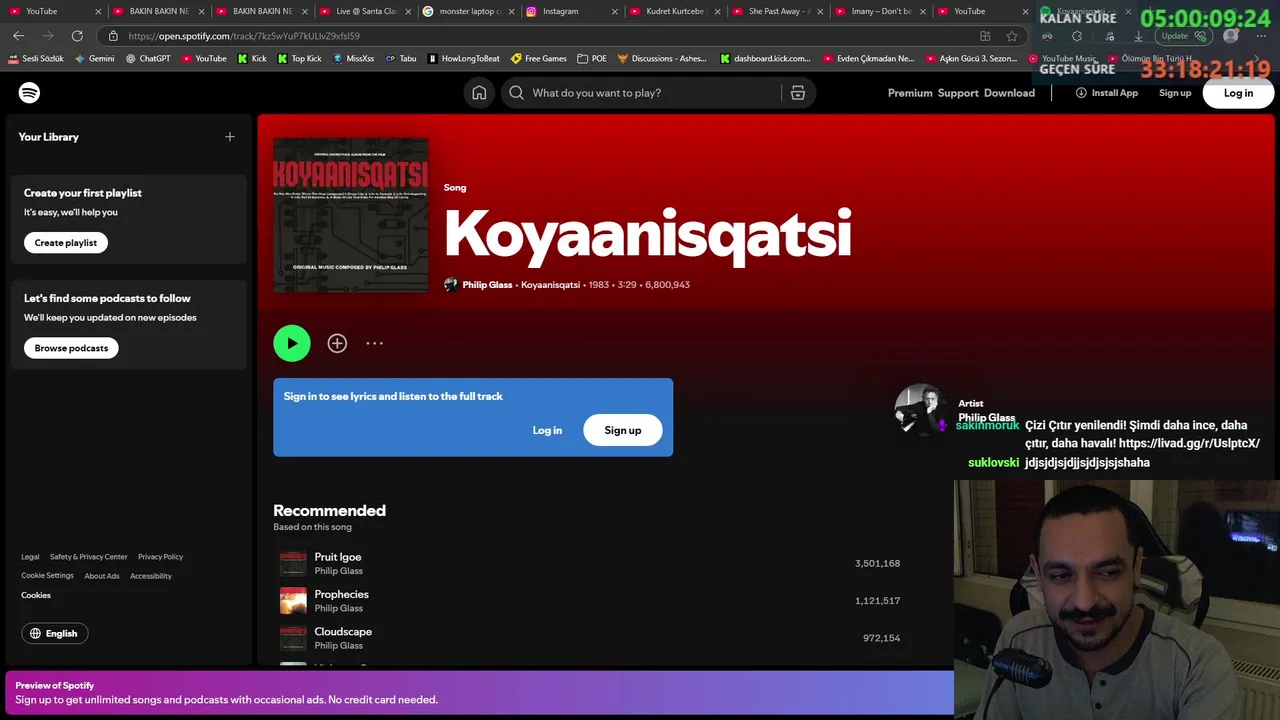Viewport: 1280px width, 720px height.
Task: Open the Koyaanisqatsi album link beside 1983
Action: click(550, 285)
